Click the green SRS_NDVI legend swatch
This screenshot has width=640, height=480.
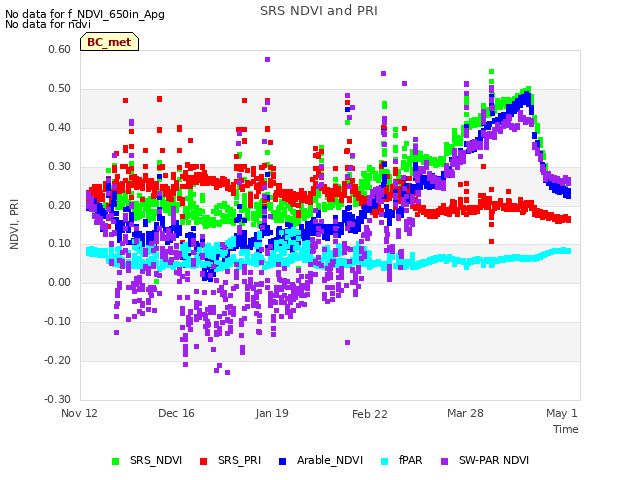[116, 461]
